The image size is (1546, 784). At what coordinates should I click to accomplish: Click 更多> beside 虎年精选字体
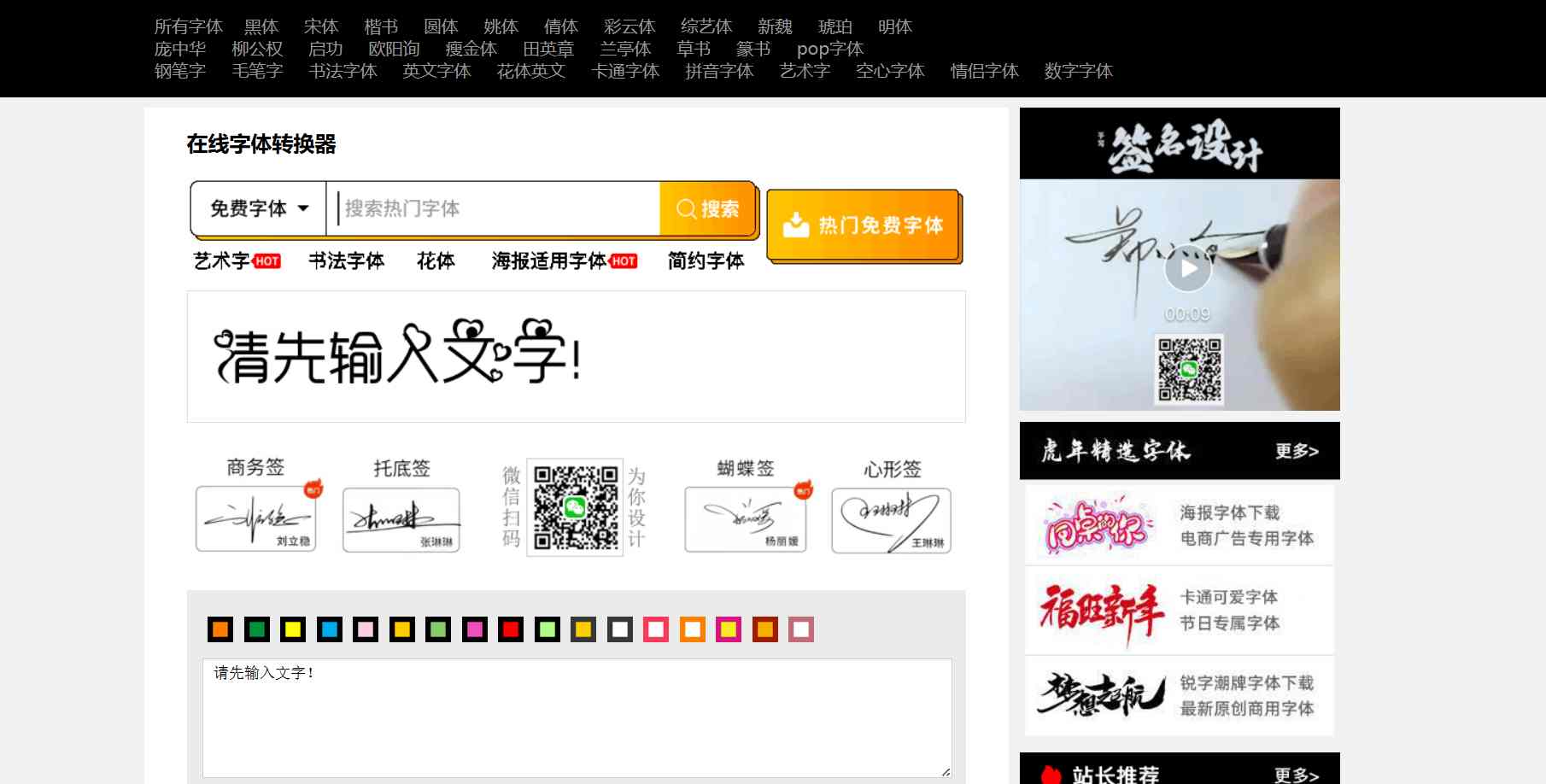coord(1296,451)
